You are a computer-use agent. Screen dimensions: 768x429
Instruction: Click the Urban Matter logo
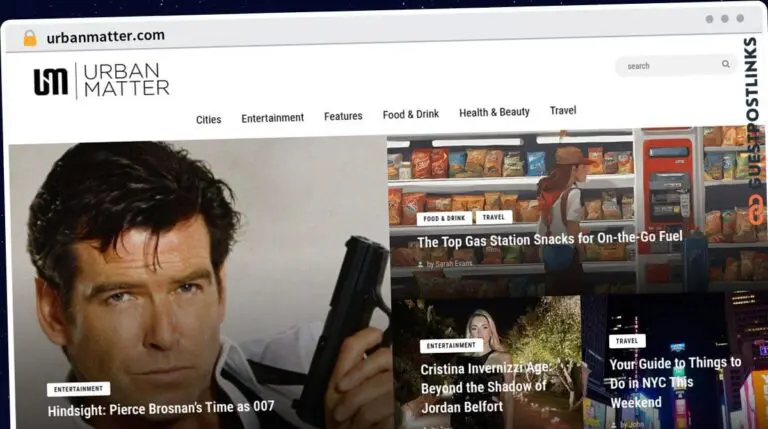[101, 81]
